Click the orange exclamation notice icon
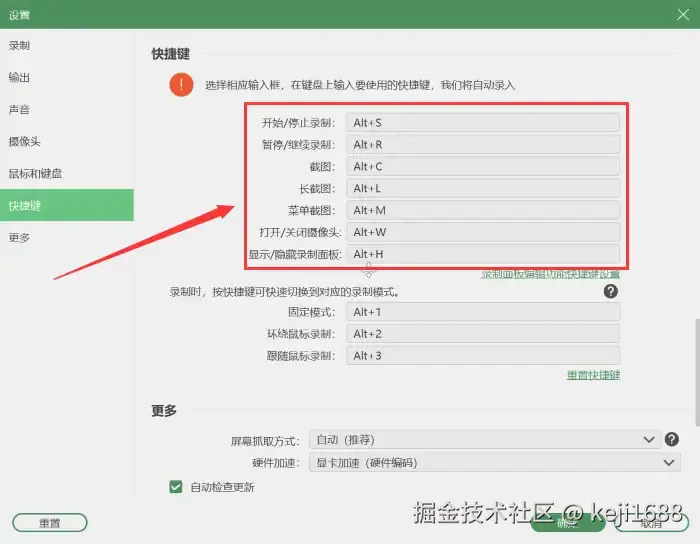The height and width of the screenshot is (544, 700). pos(181,84)
